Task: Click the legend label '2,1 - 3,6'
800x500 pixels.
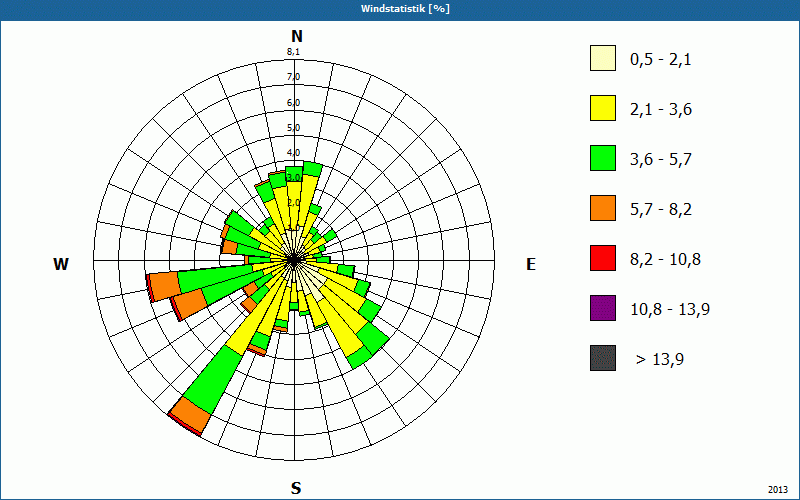Action: 661,110
